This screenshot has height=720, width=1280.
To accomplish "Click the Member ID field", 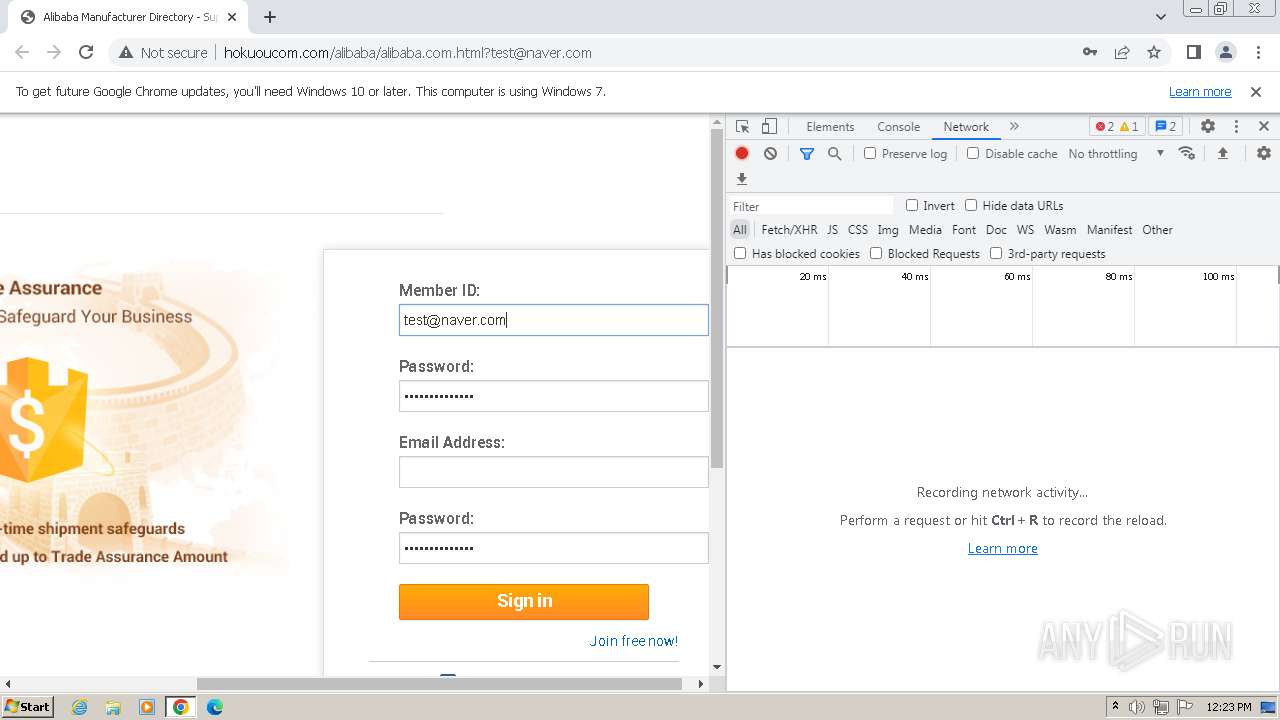I will point(553,320).
